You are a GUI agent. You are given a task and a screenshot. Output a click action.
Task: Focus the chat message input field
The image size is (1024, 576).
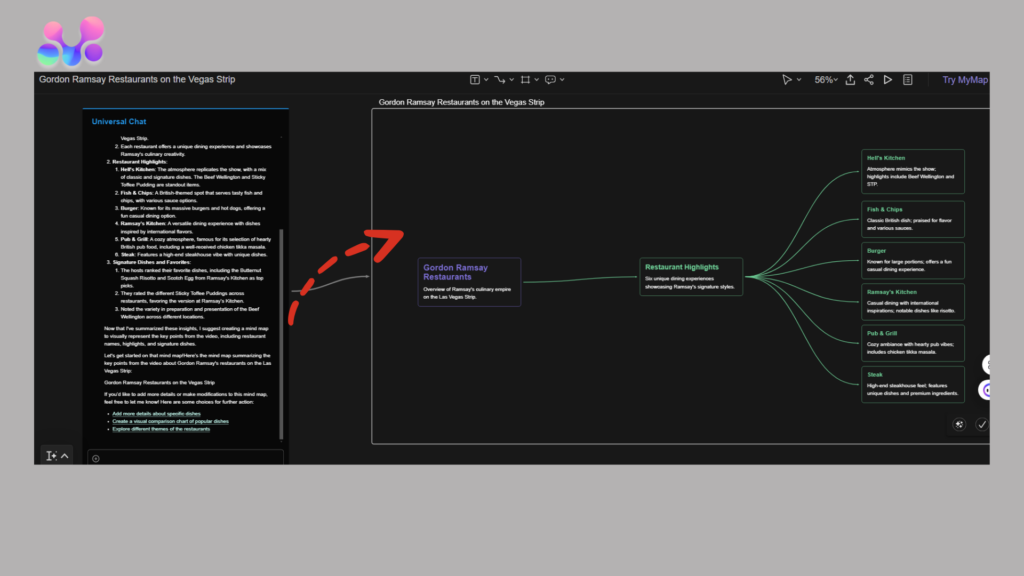pyautogui.click(x=185, y=458)
